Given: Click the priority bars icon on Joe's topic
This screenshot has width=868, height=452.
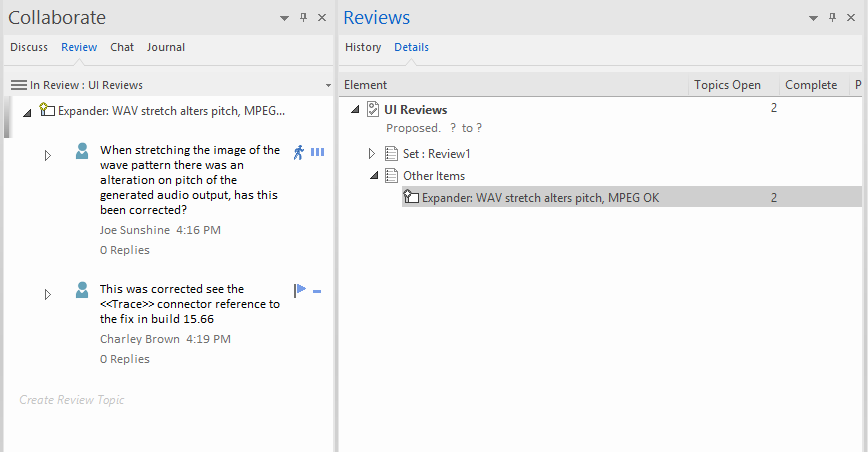Looking at the screenshot, I should [317, 152].
